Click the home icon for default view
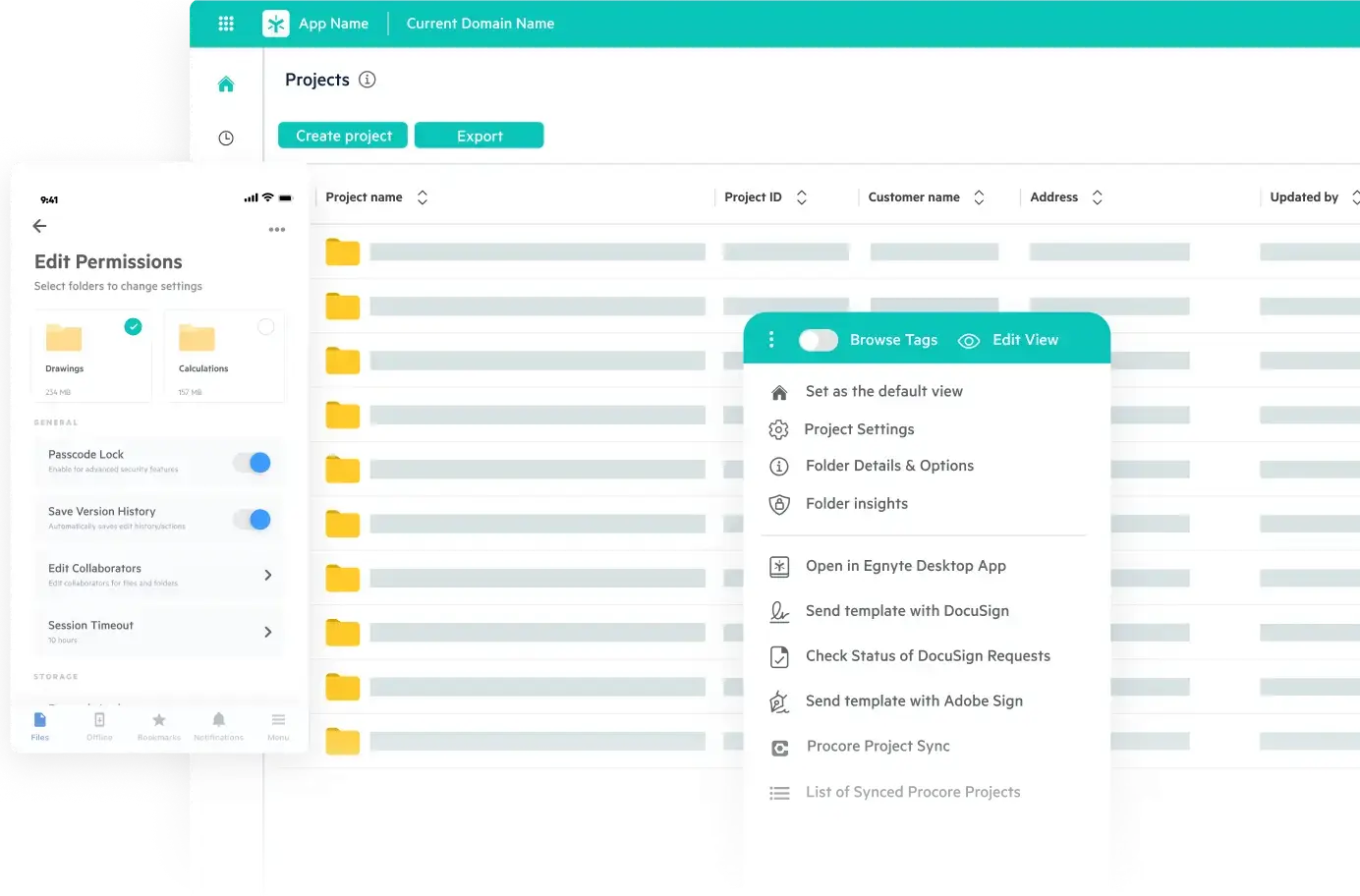This screenshot has height=896, width=1360. pyautogui.click(x=779, y=393)
